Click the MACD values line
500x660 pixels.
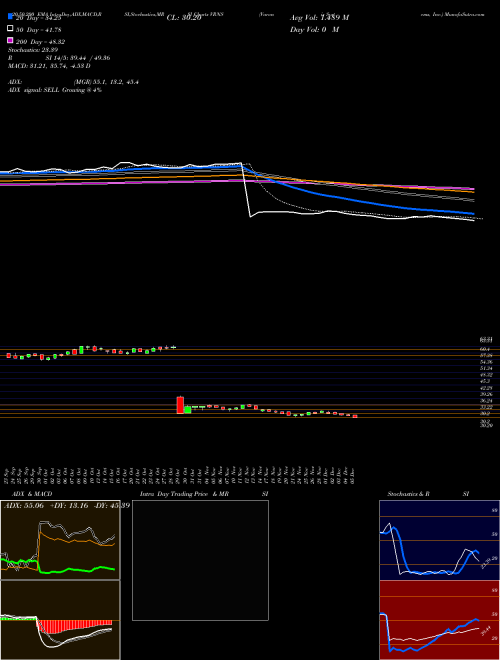coord(49,66)
